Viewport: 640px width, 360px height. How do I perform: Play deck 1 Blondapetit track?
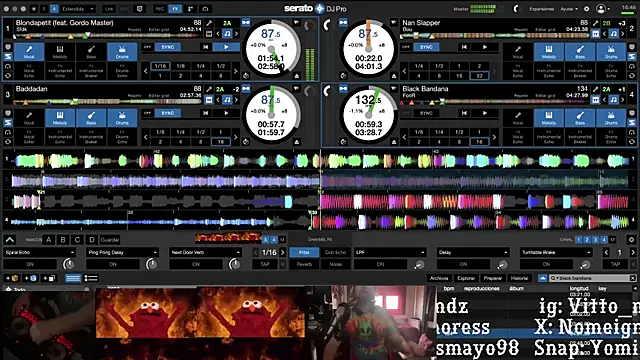tap(226, 47)
